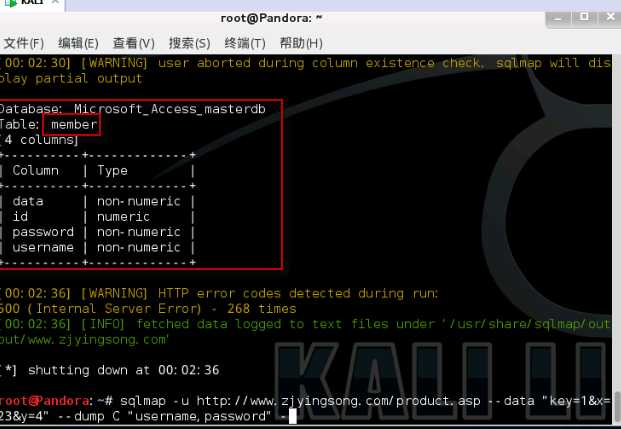Viewport: 621px width, 429px height.
Task: Click 'numeric' type of the id row
Action: tap(123, 217)
